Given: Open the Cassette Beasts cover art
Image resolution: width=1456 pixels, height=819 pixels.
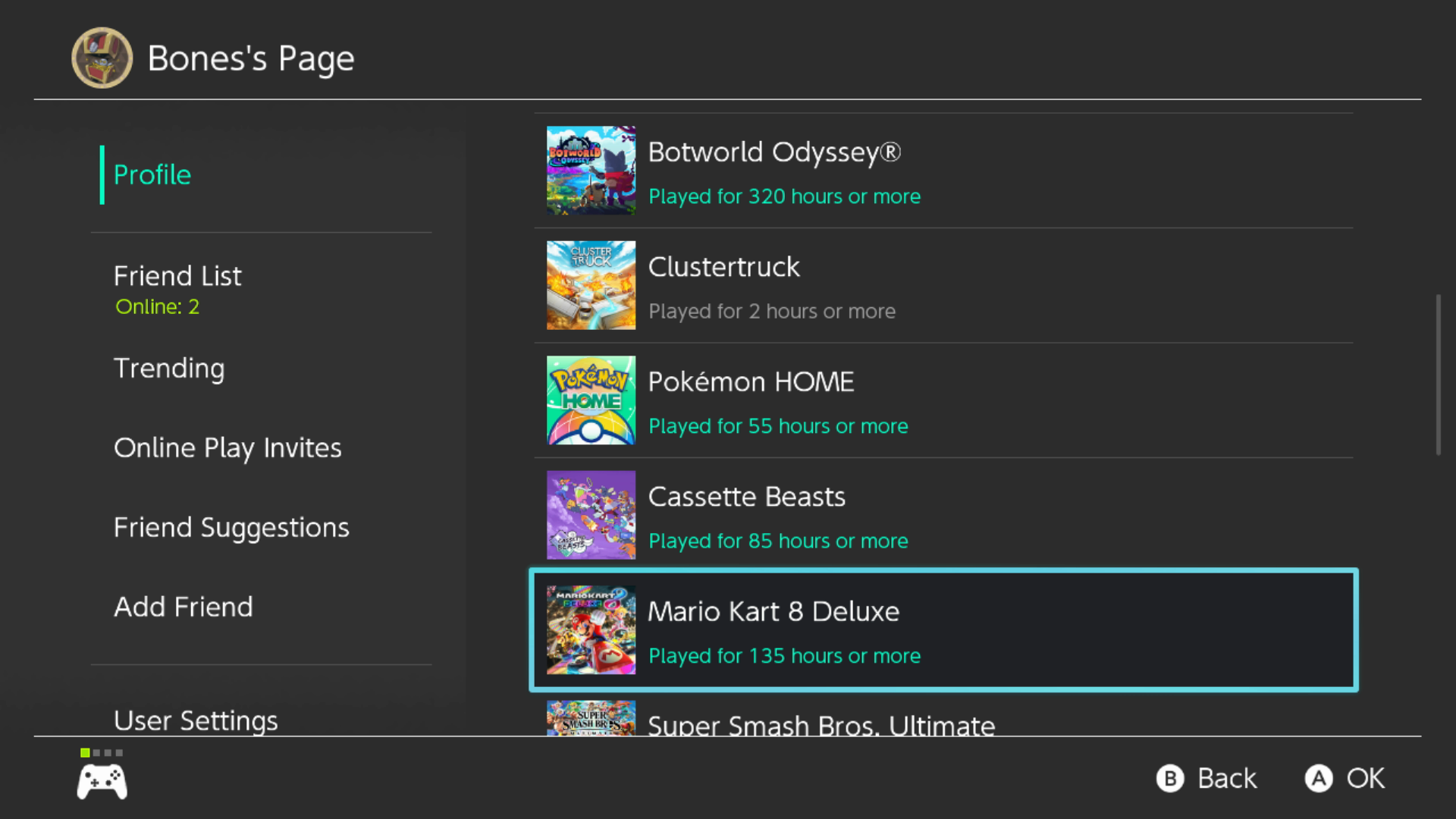Looking at the screenshot, I should click(x=591, y=515).
